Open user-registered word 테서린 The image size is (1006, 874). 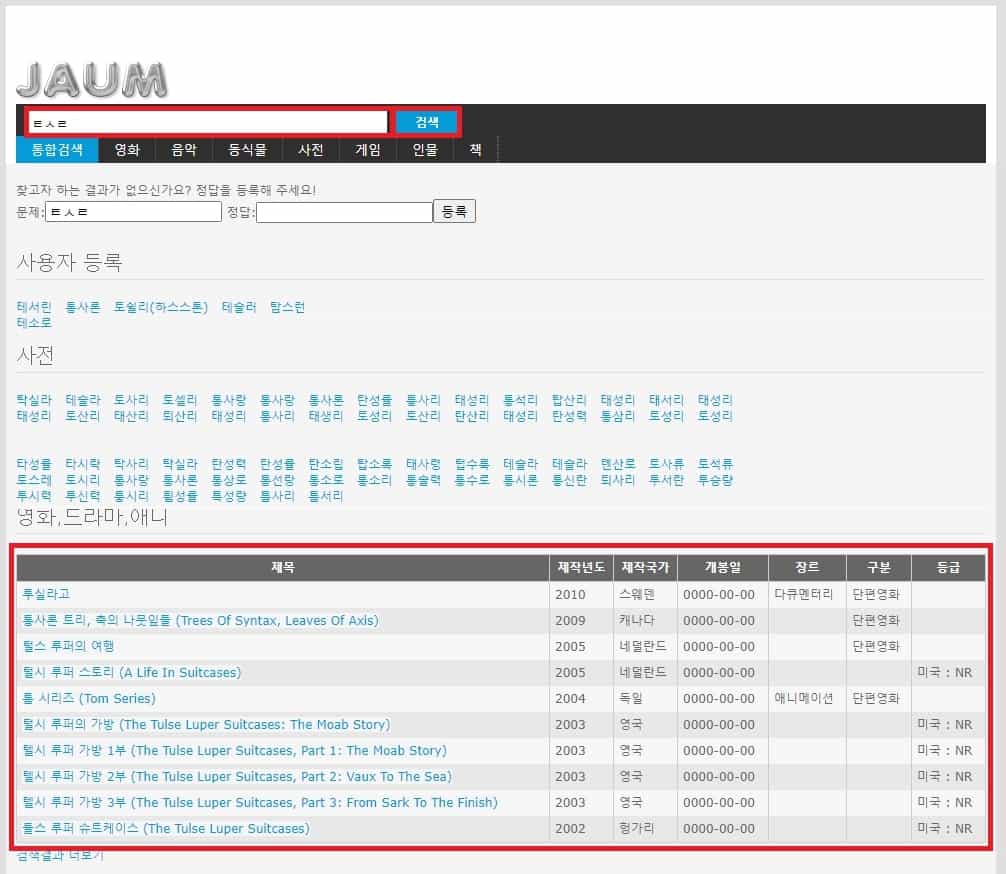click(x=34, y=307)
